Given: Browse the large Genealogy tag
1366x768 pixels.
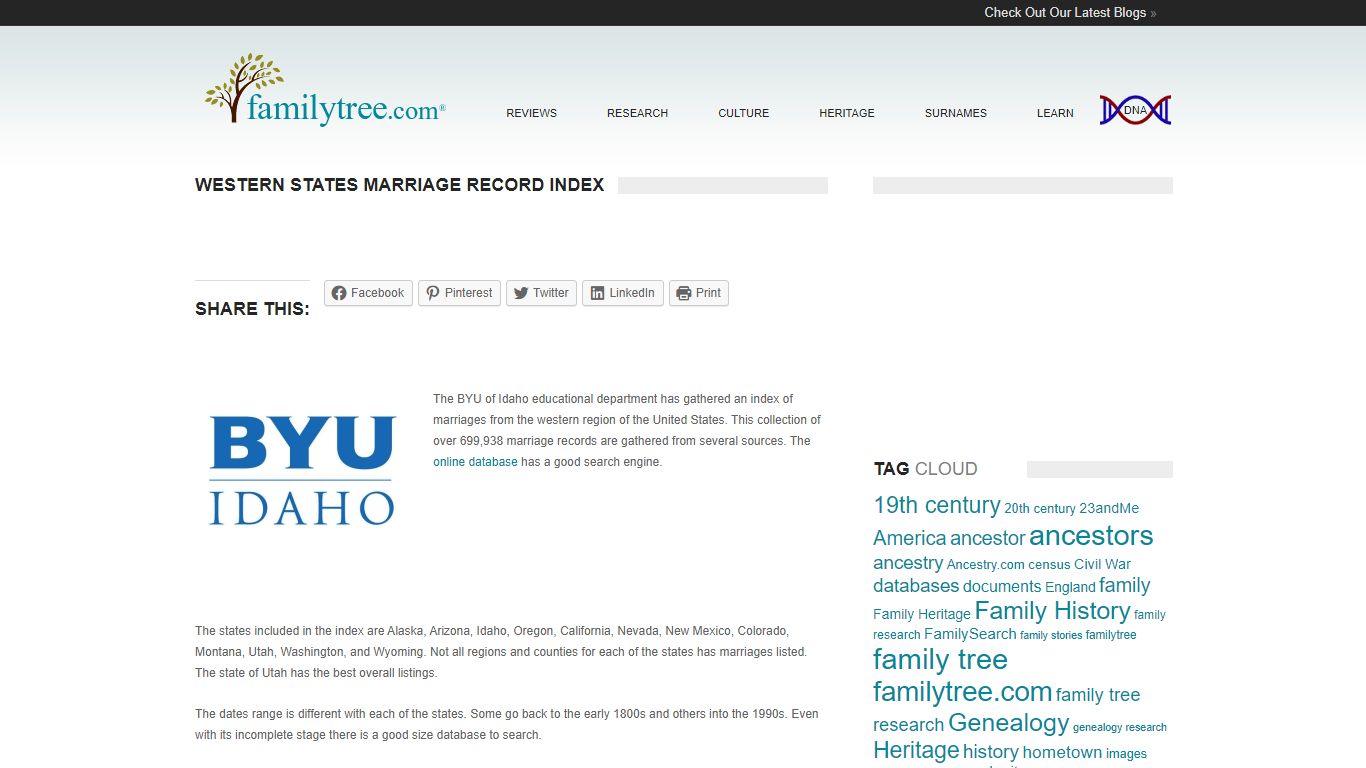Looking at the screenshot, I should 1008,723.
